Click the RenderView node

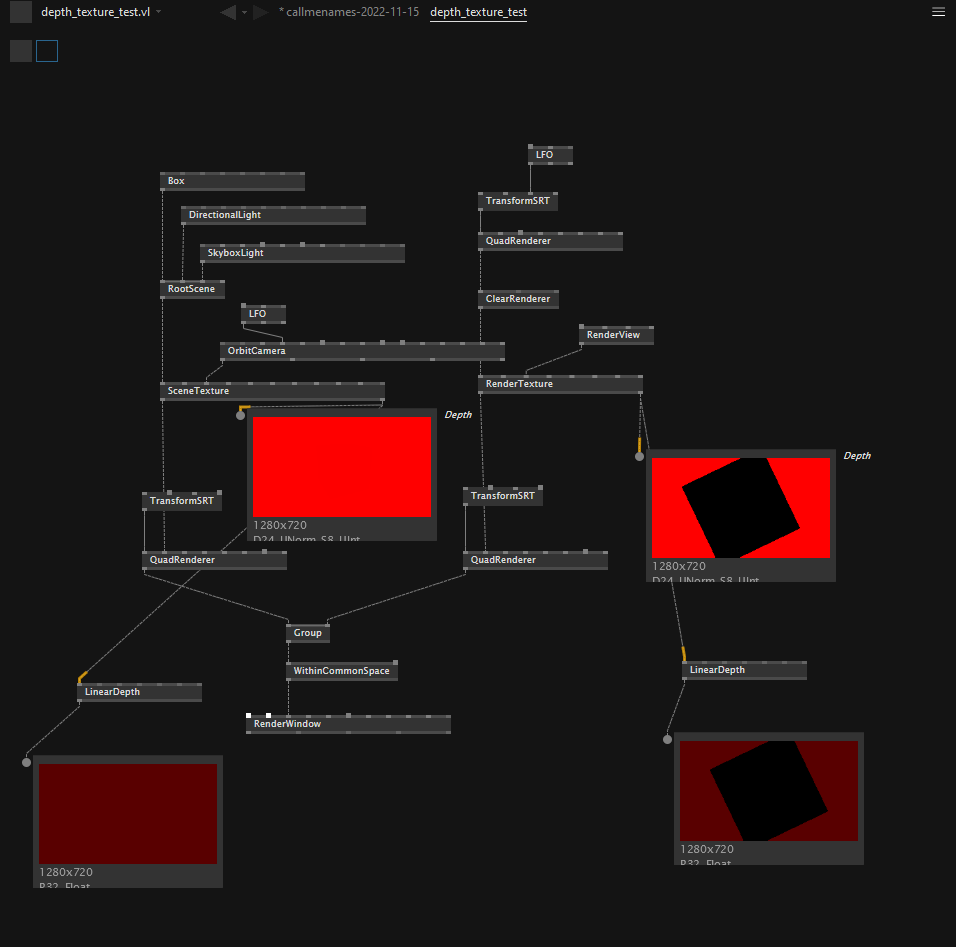coord(613,335)
